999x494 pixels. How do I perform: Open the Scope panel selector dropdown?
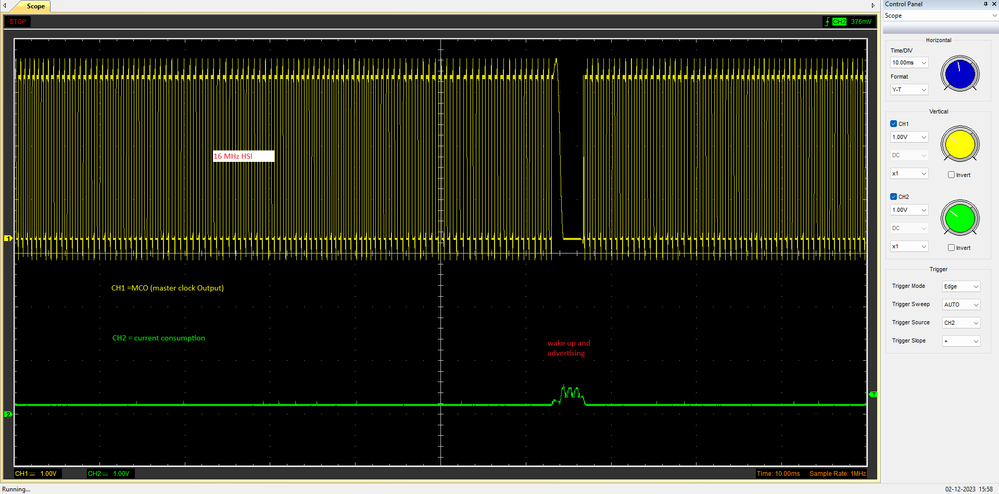click(940, 15)
